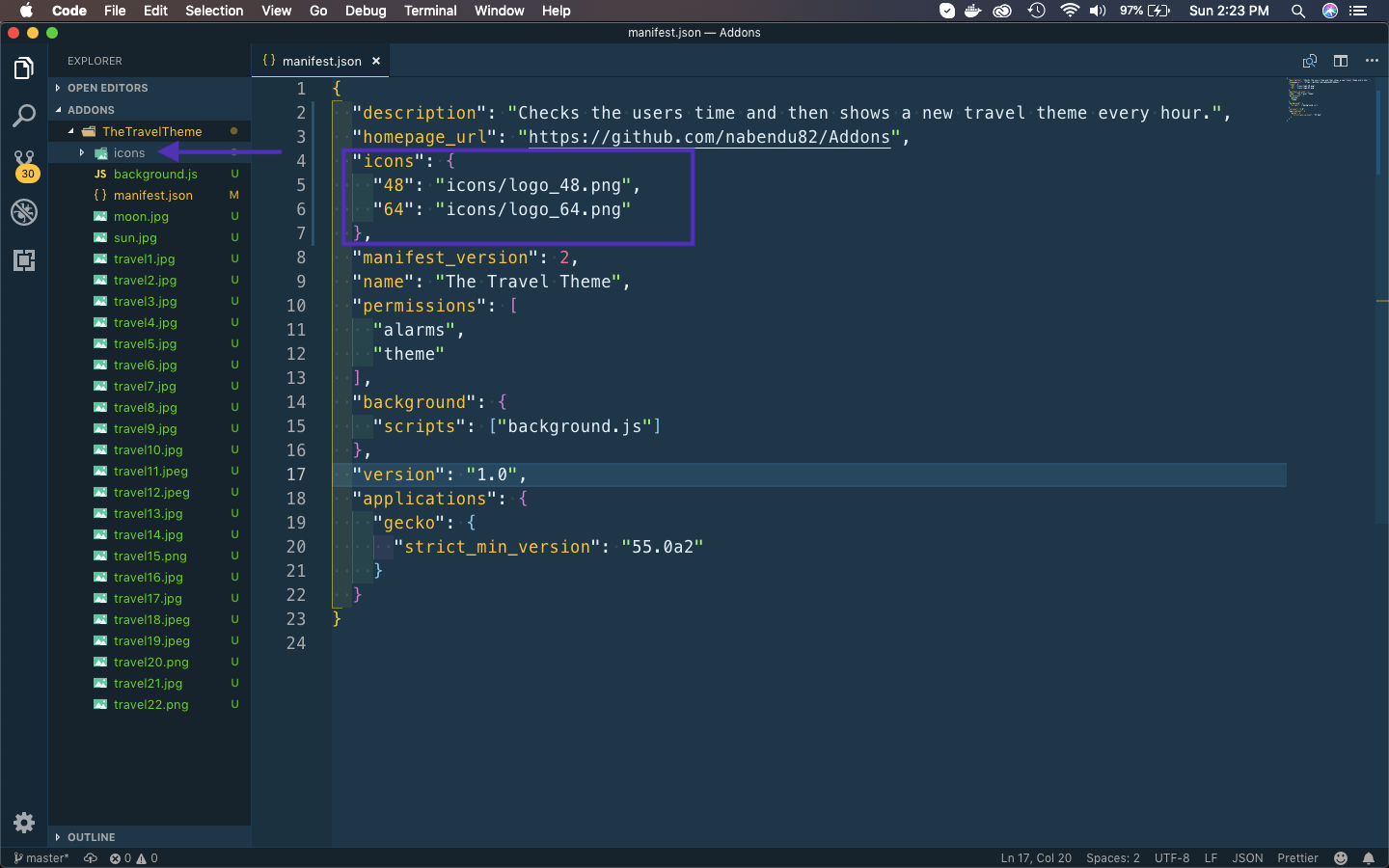Follow the github.com/nabendu82/Addons link

(709, 137)
